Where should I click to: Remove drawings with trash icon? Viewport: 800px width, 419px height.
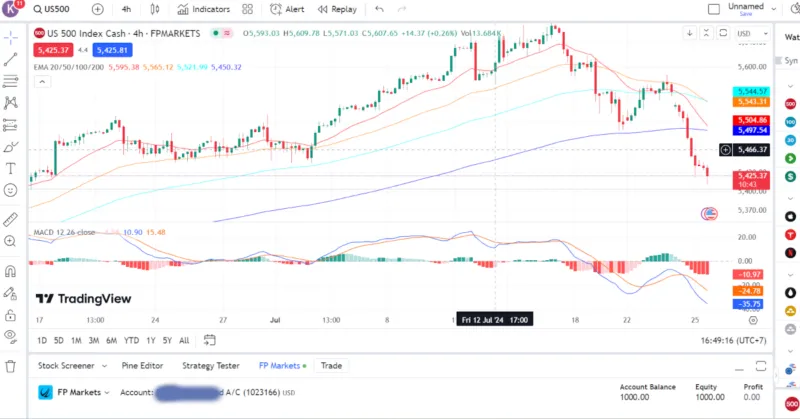10,366
